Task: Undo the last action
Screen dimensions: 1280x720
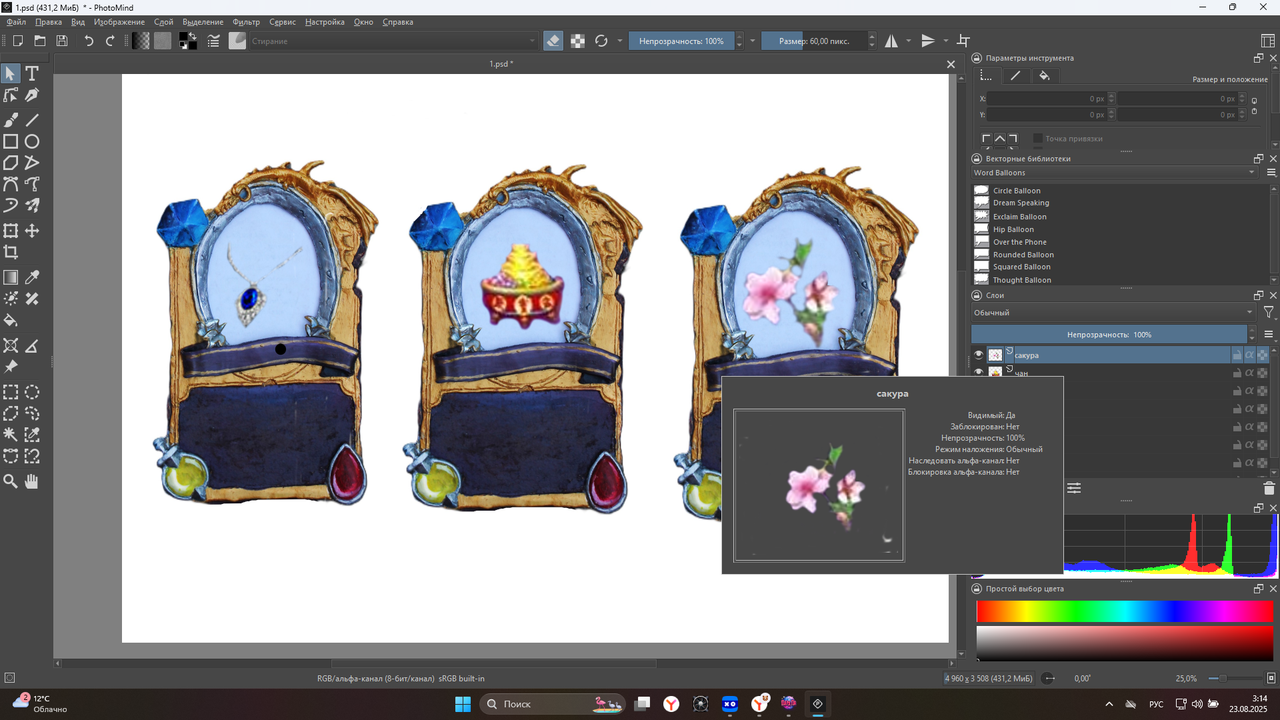Action: [x=89, y=41]
